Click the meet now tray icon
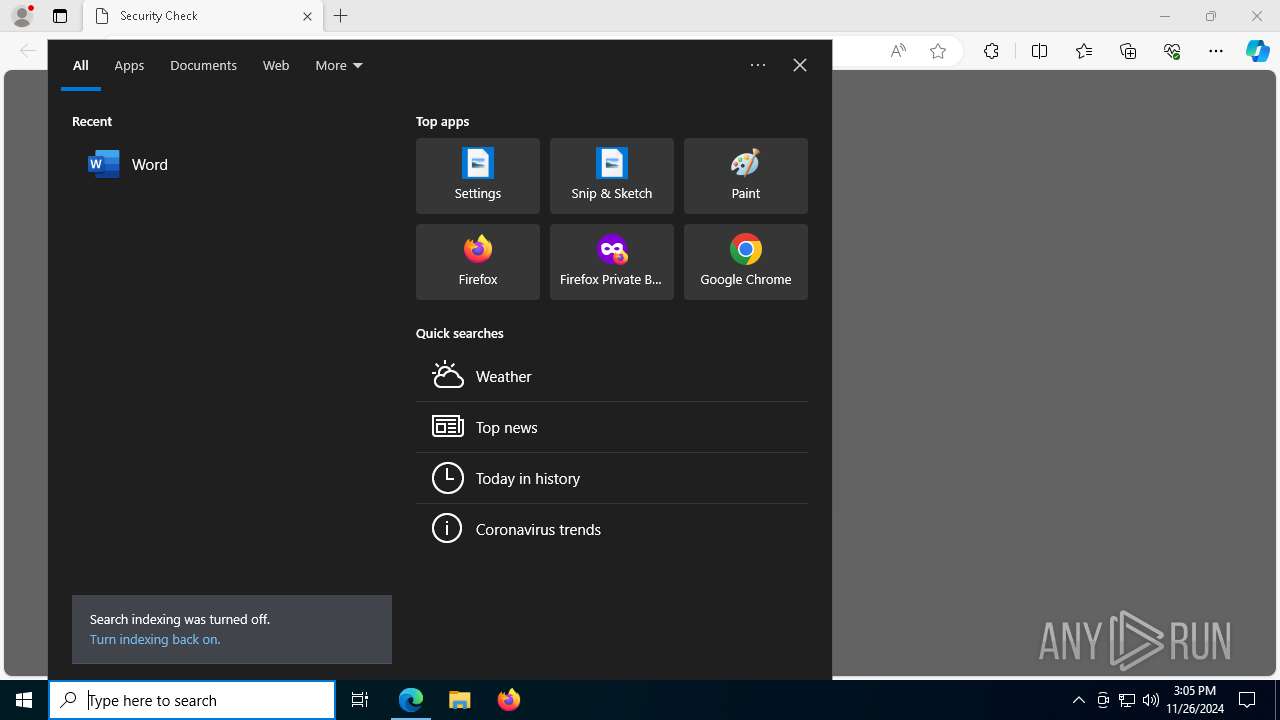Viewport: 1280px width, 720px height. pyautogui.click(x=1103, y=700)
